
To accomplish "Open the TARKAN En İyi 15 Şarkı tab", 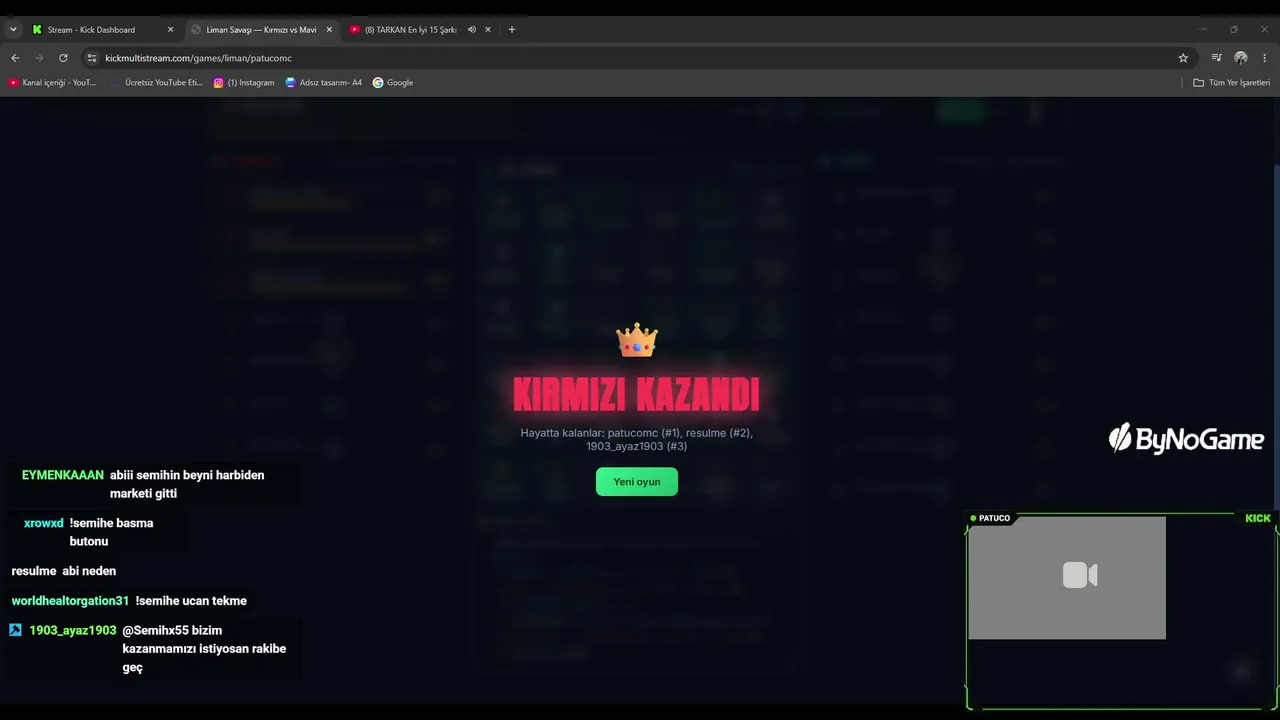I will [410, 29].
